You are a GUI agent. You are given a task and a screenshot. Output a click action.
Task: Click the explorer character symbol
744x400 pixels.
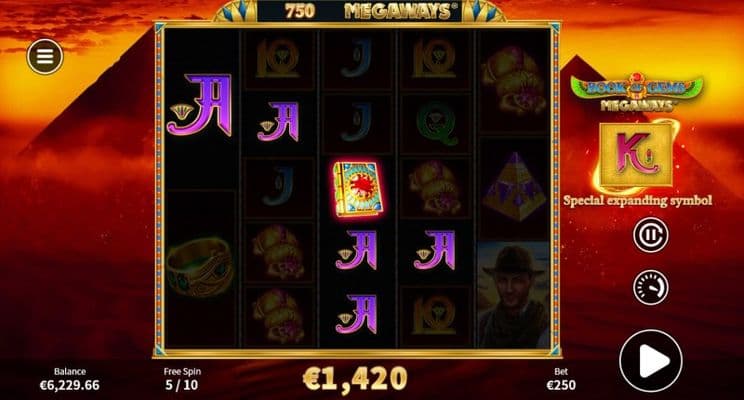[x=514, y=296]
